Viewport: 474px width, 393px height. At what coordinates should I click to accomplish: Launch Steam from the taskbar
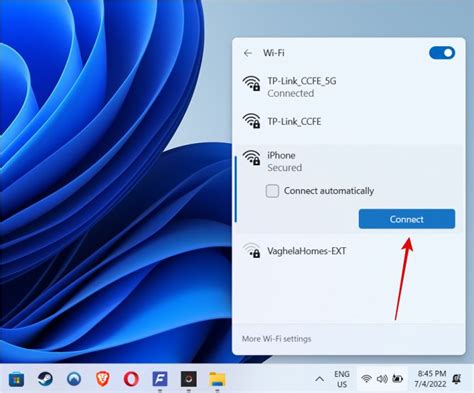[x=45, y=379]
